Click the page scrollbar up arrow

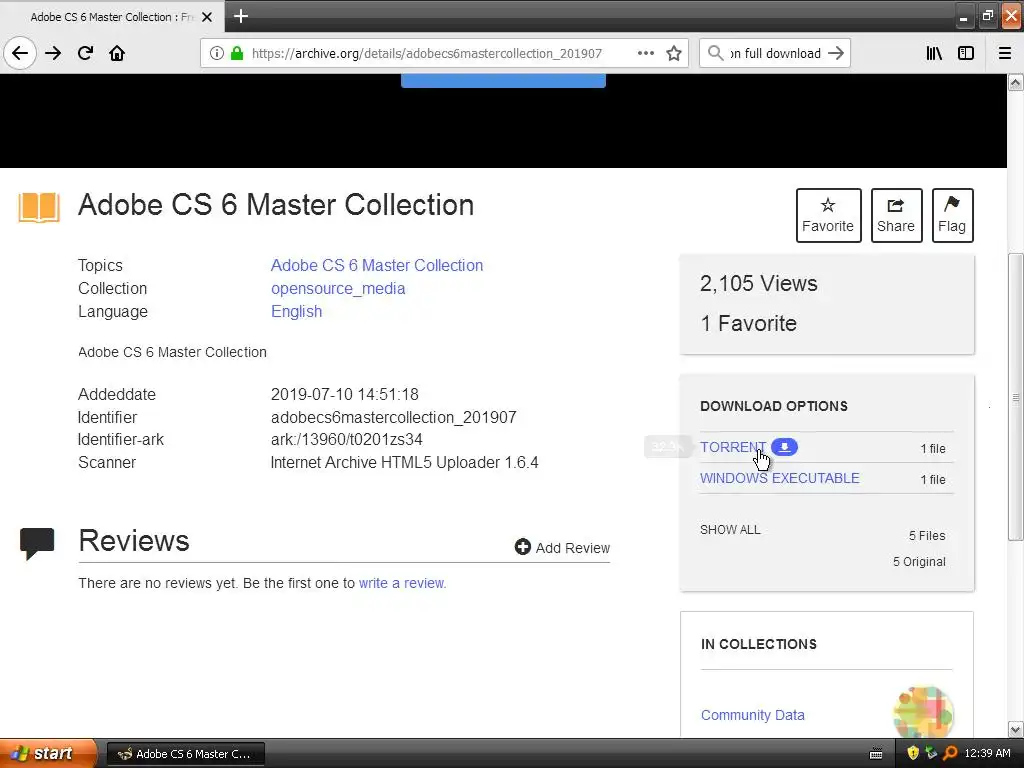[x=1016, y=82]
